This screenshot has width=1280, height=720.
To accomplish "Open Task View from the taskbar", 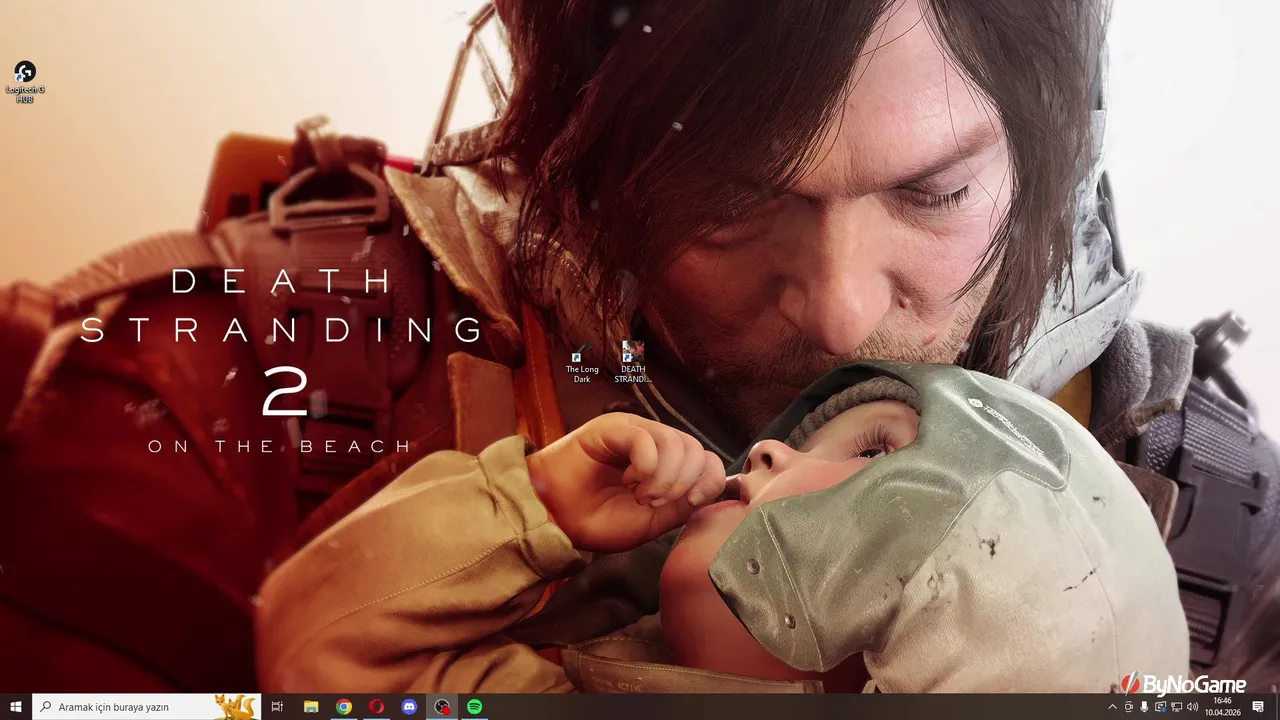I will 278,707.
